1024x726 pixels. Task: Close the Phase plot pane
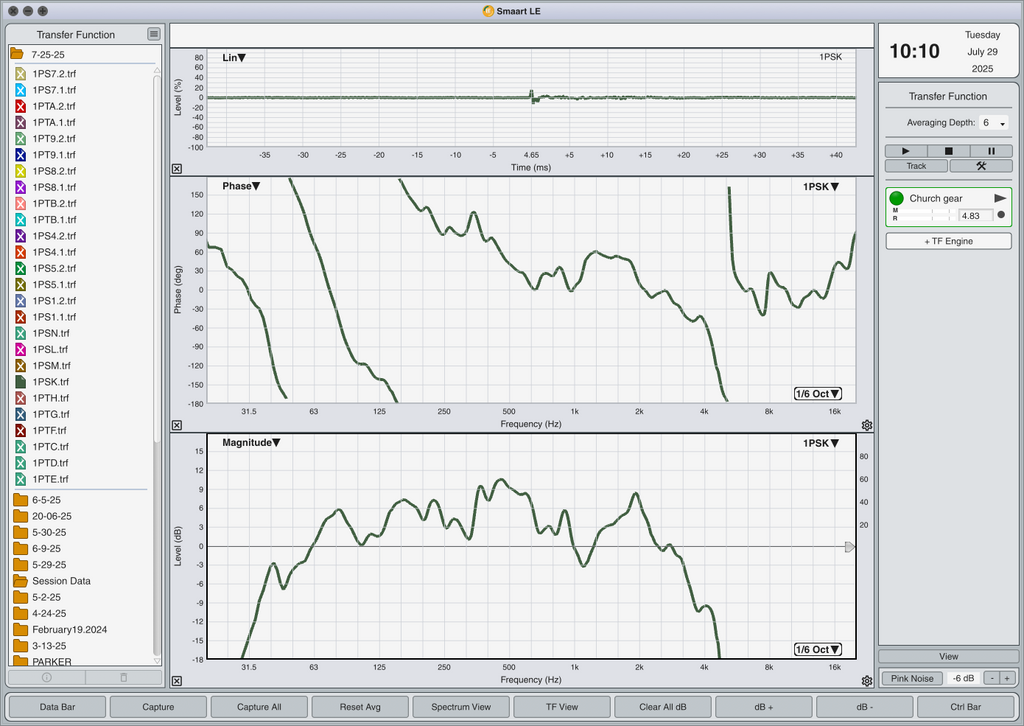pos(177,425)
